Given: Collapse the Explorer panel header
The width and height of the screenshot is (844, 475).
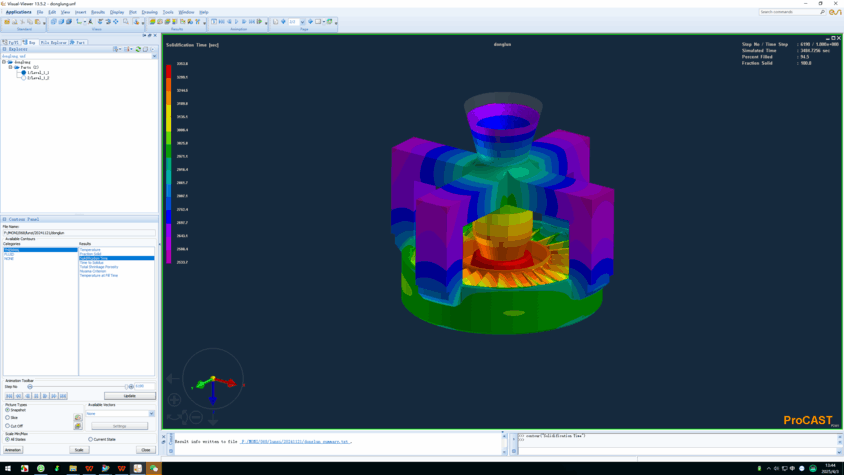Looking at the screenshot, I should tap(4, 49).
